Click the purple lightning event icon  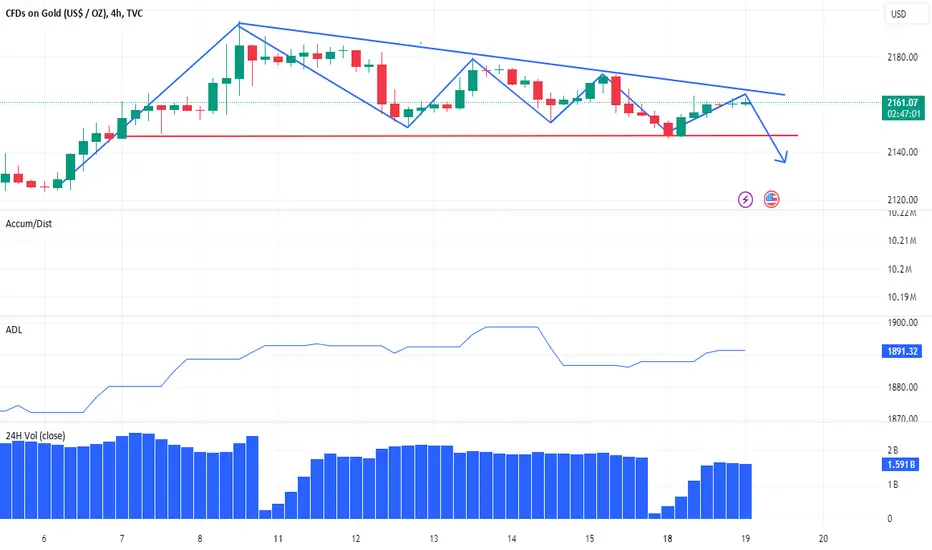pos(745,199)
